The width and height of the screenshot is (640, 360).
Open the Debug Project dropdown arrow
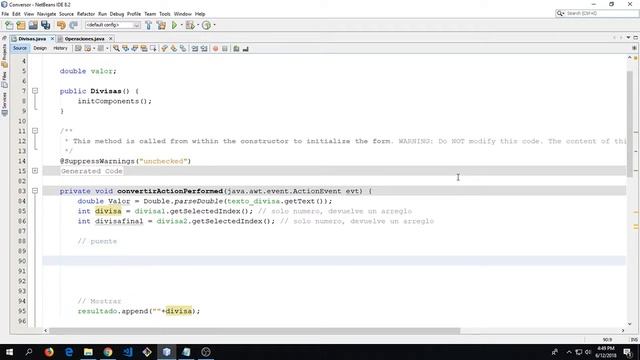click(x=198, y=25)
